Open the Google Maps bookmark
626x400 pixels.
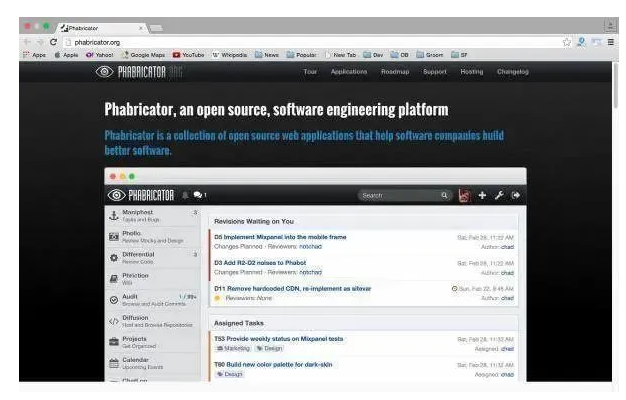pos(143,55)
